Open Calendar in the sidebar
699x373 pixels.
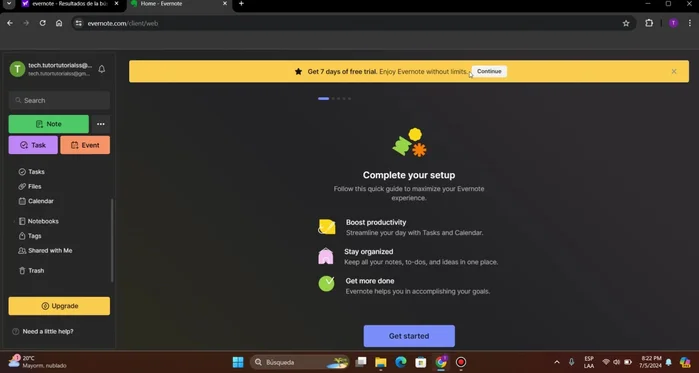36,201
